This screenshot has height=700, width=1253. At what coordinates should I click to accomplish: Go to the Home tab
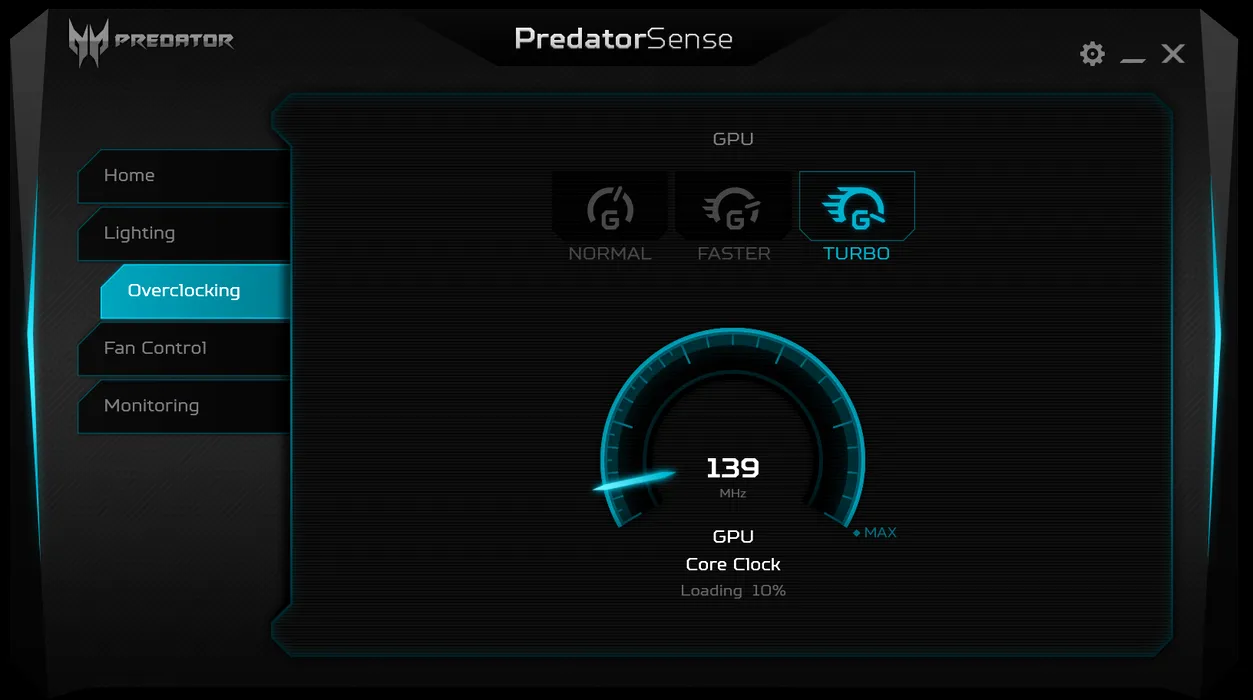coord(184,176)
